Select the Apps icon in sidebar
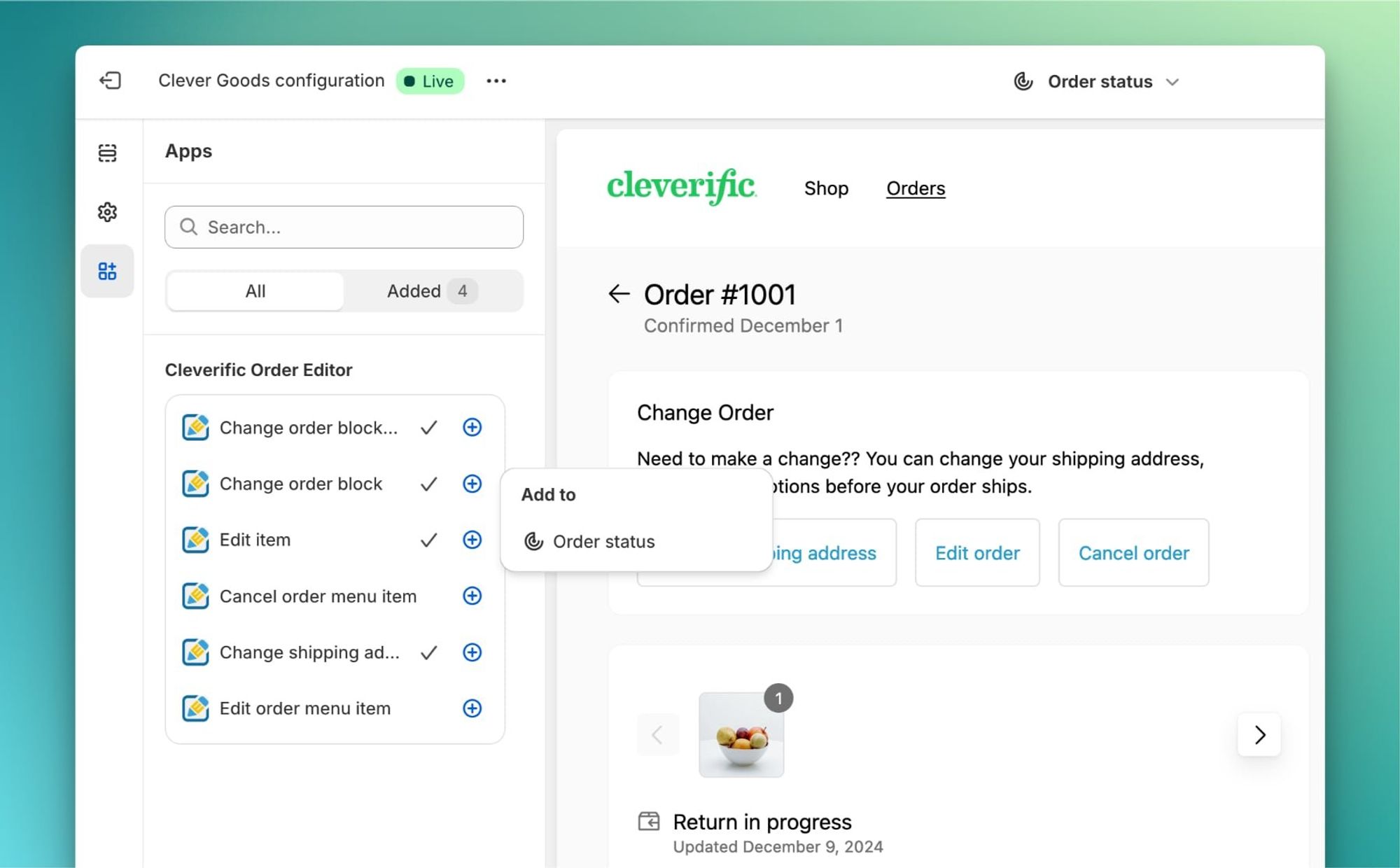 point(107,272)
